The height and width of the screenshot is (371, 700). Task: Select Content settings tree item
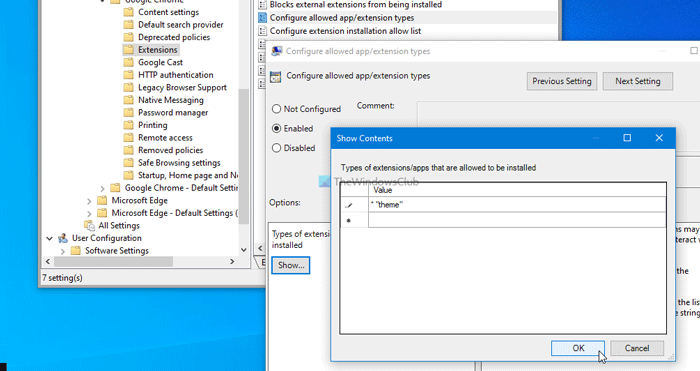(x=168, y=12)
